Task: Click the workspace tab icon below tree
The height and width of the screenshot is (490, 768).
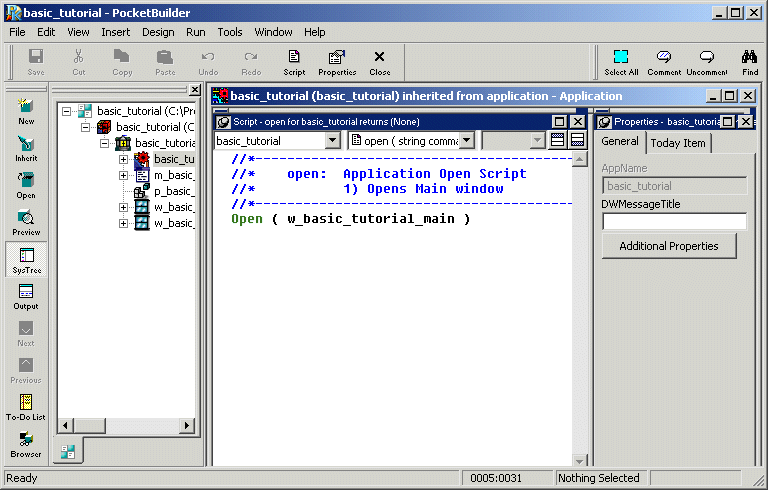Action: pos(68,452)
